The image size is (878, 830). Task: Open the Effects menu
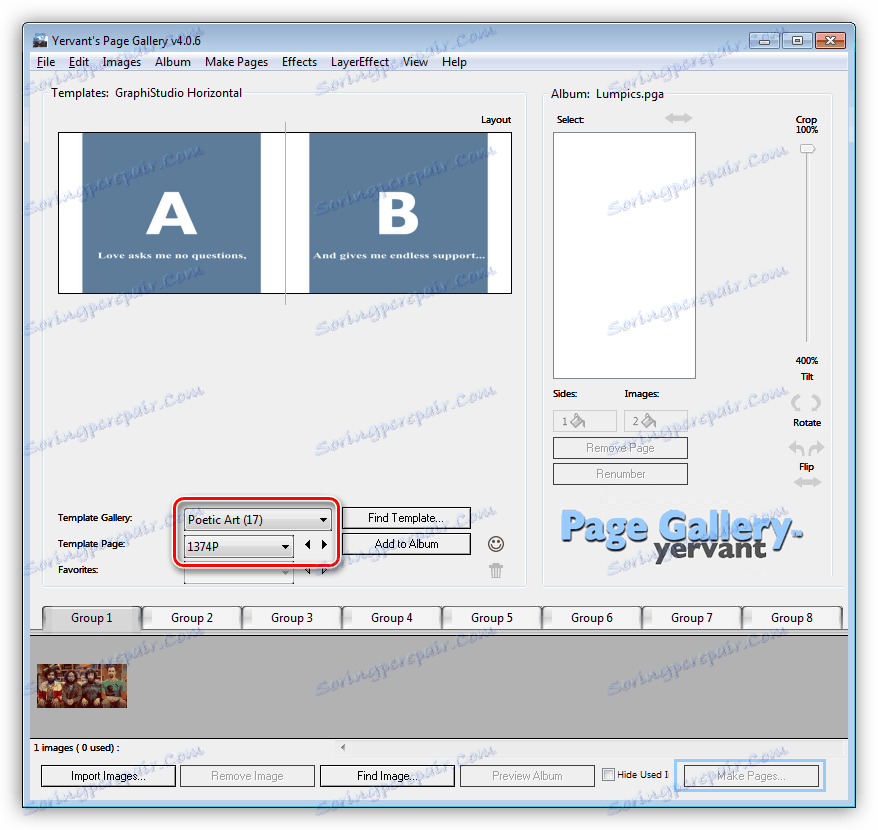pyautogui.click(x=299, y=62)
